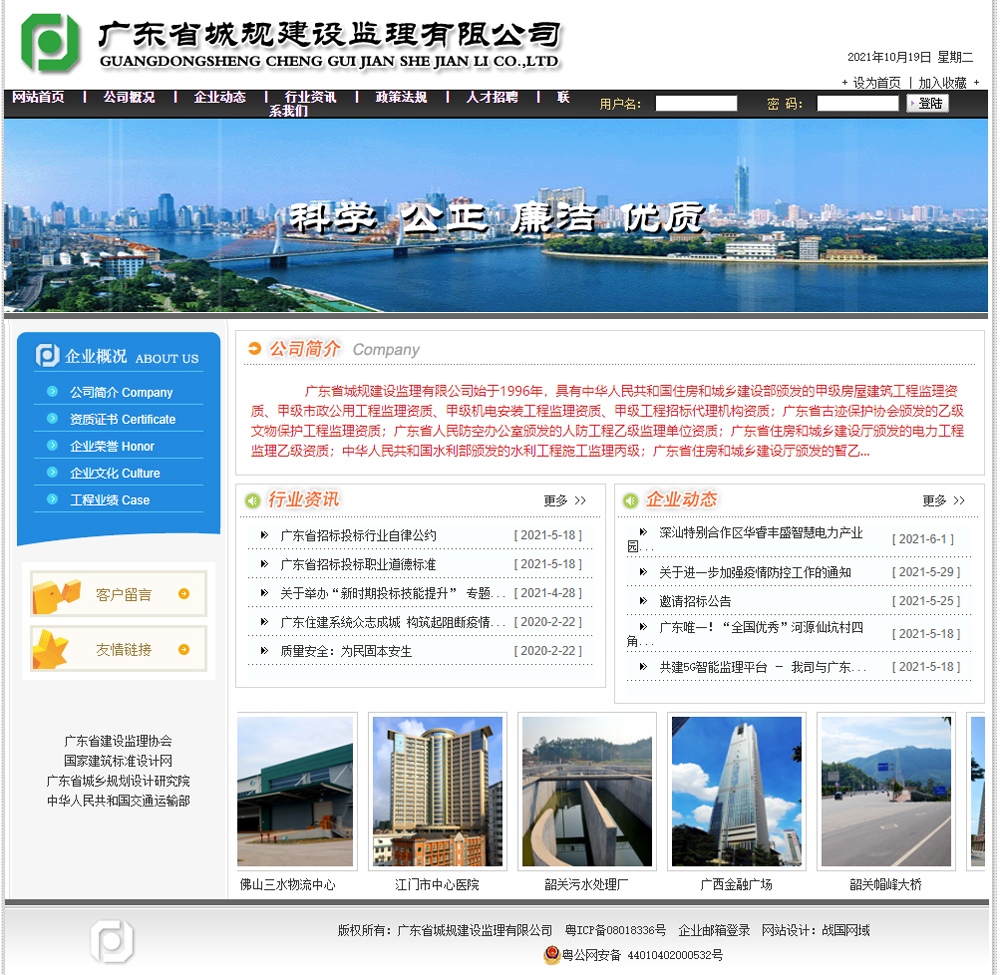Click the police badge icon in footer
This screenshot has width=1000, height=975.
pos(551,955)
